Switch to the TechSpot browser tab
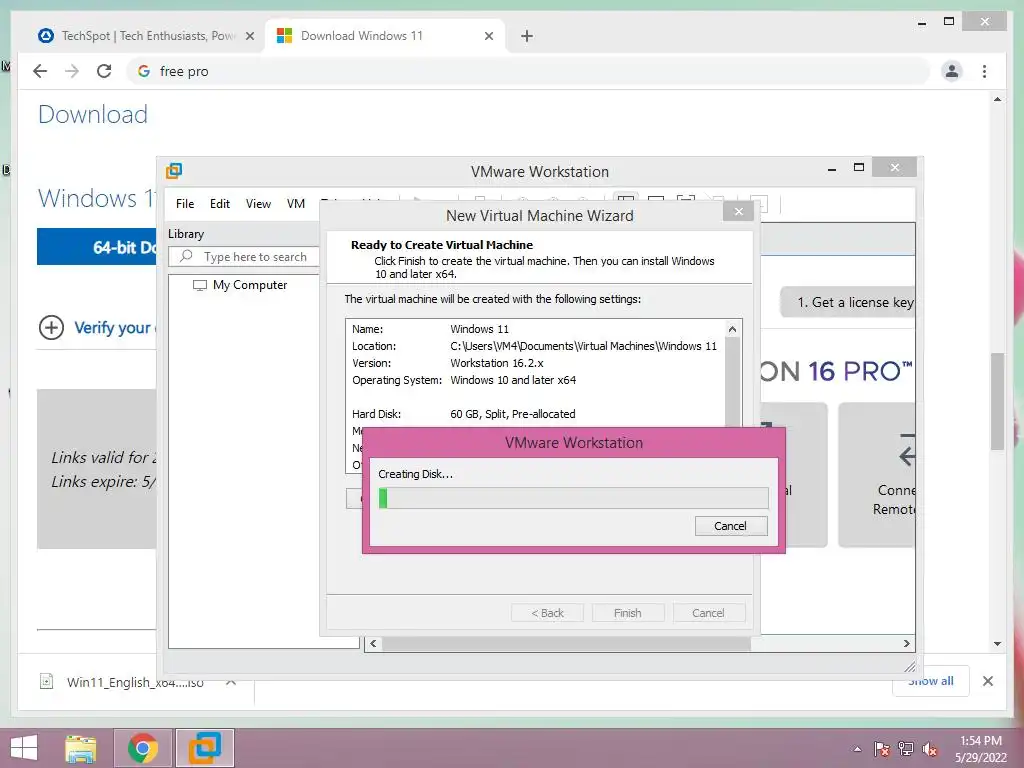Screen dimensions: 1024x768 (146, 36)
